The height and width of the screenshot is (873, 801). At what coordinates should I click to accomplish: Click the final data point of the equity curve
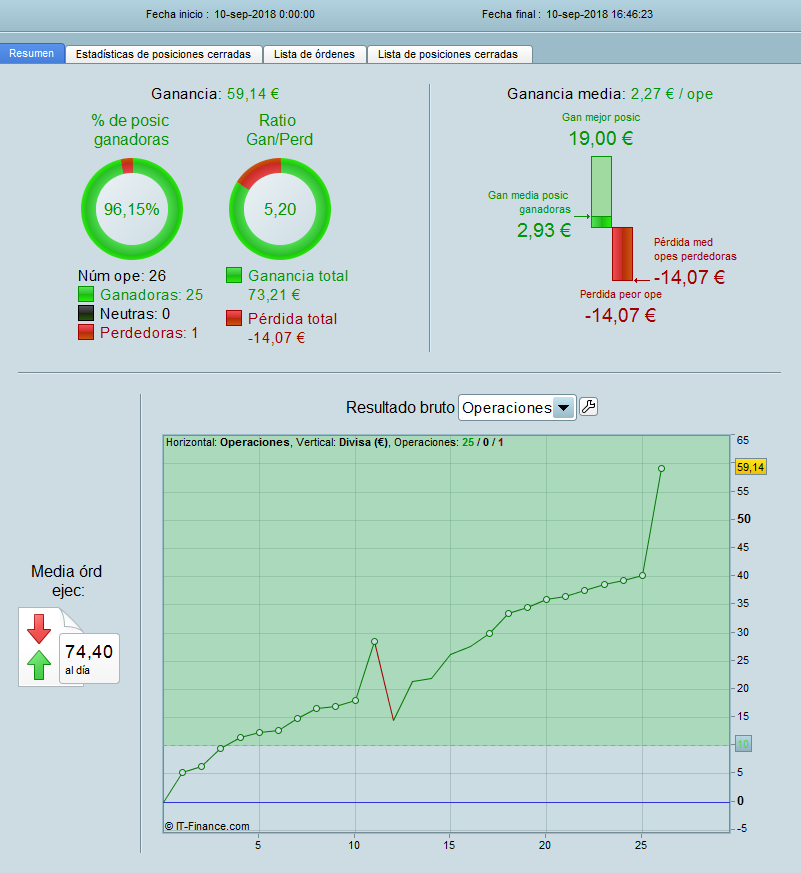click(x=661, y=469)
